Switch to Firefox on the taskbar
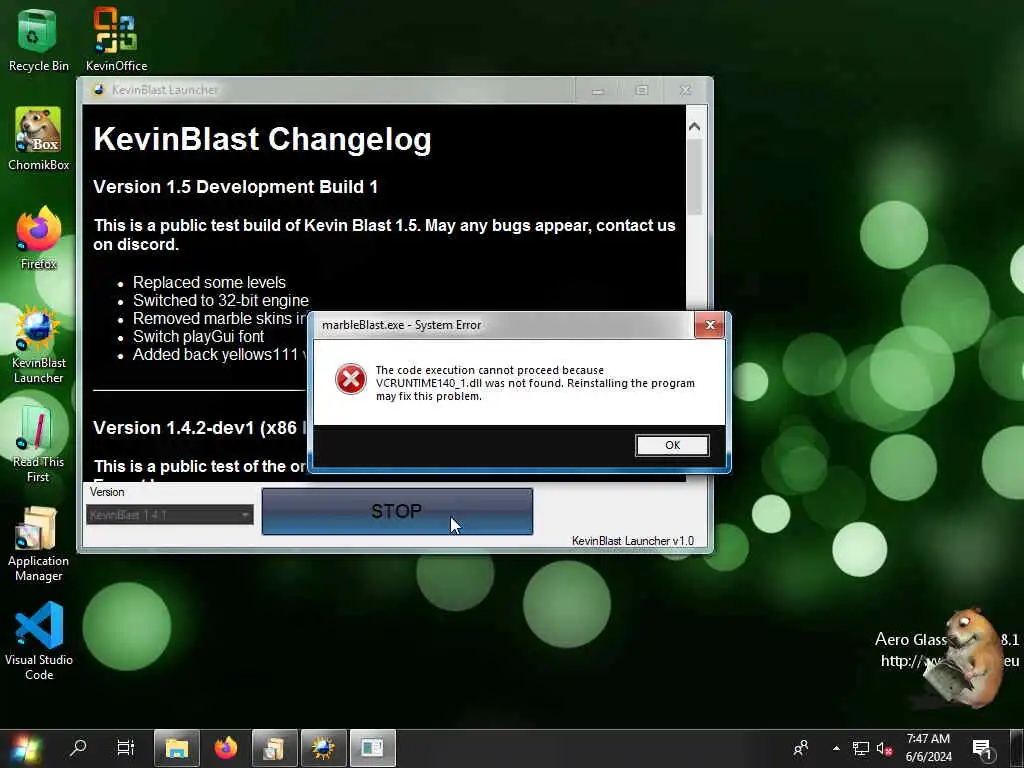Screen dimensions: 1024x768 coord(226,748)
